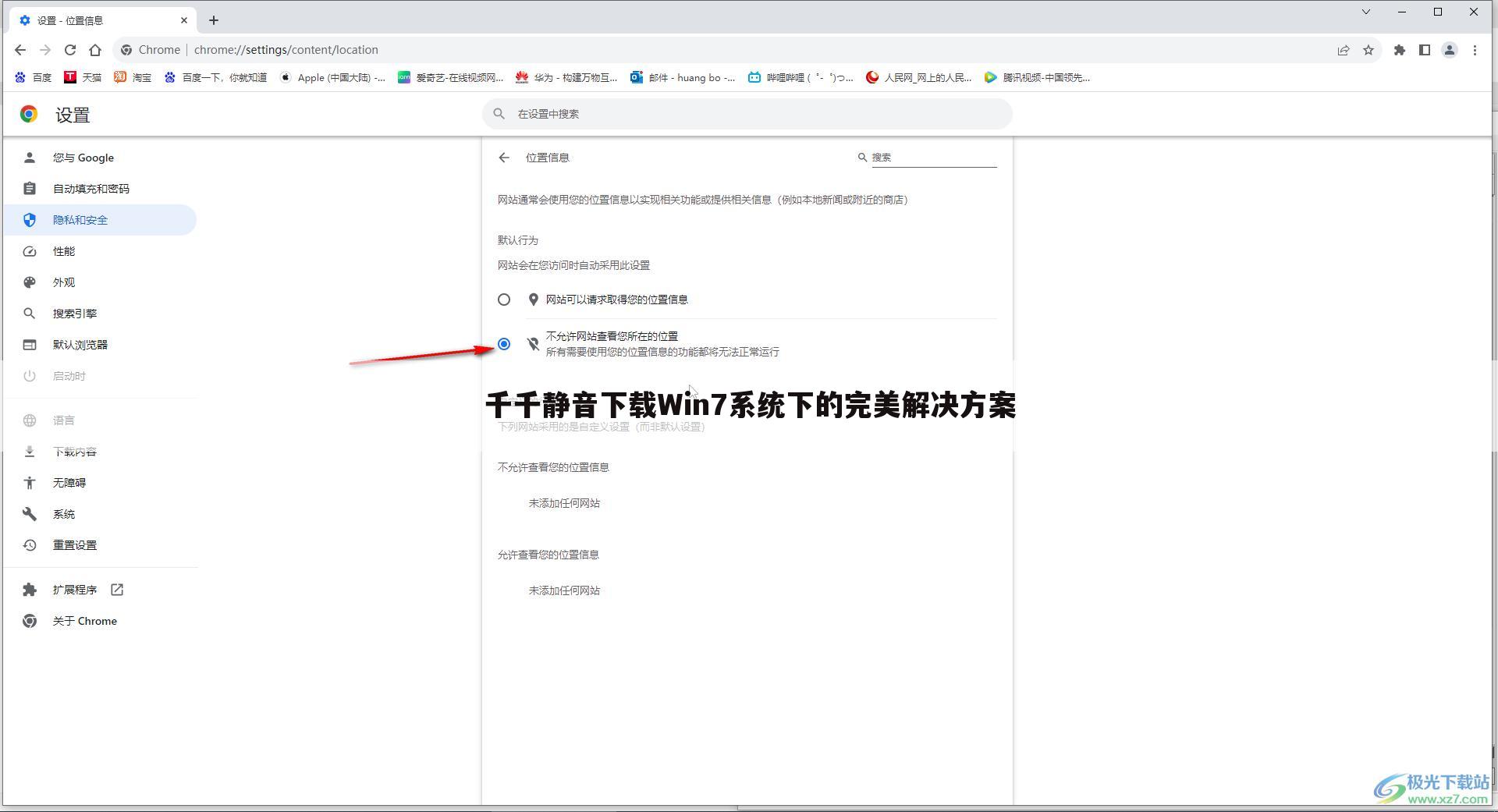Open the home page icon
The width and height of the screenshot is (1498, 812).
click(x=95, y=50)
